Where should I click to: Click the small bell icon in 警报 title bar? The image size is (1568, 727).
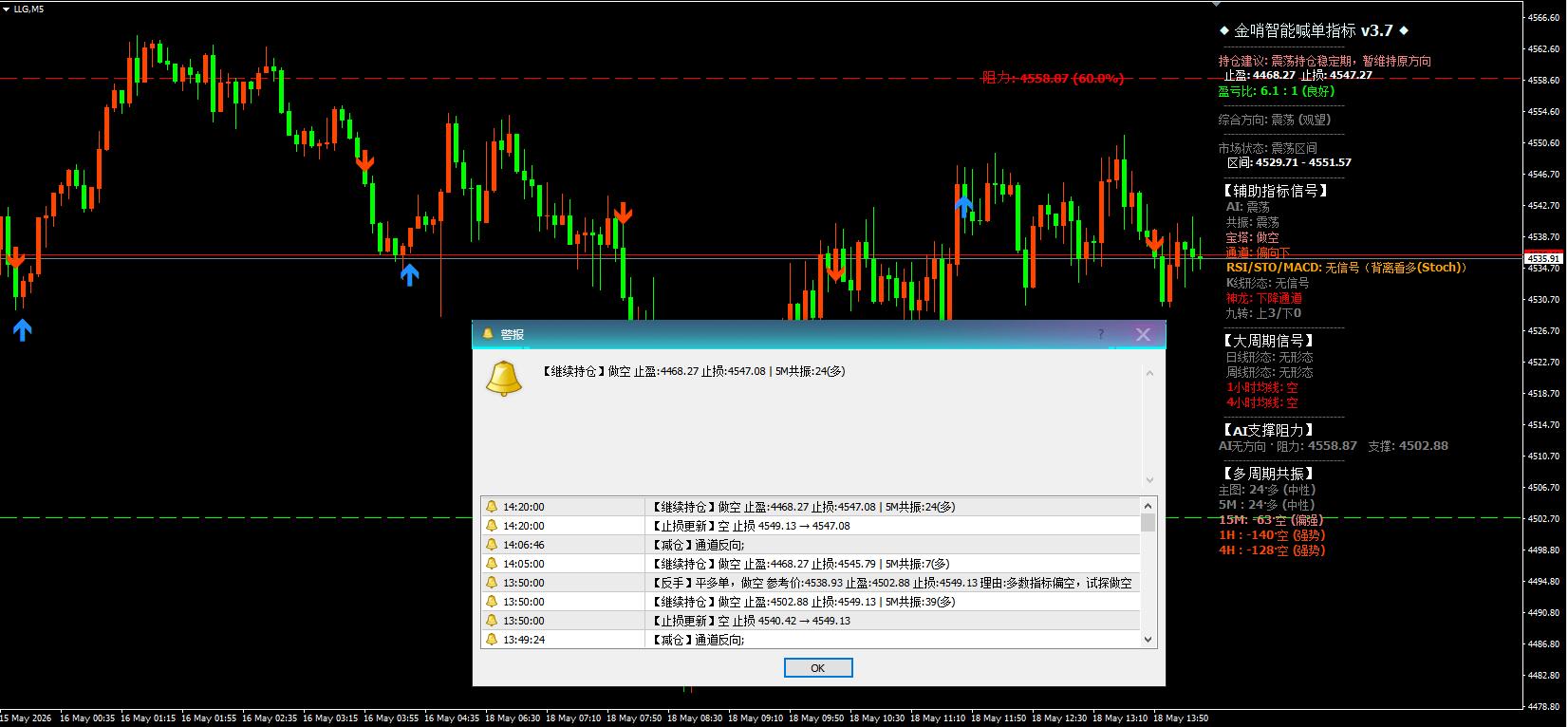coord(488,334)
